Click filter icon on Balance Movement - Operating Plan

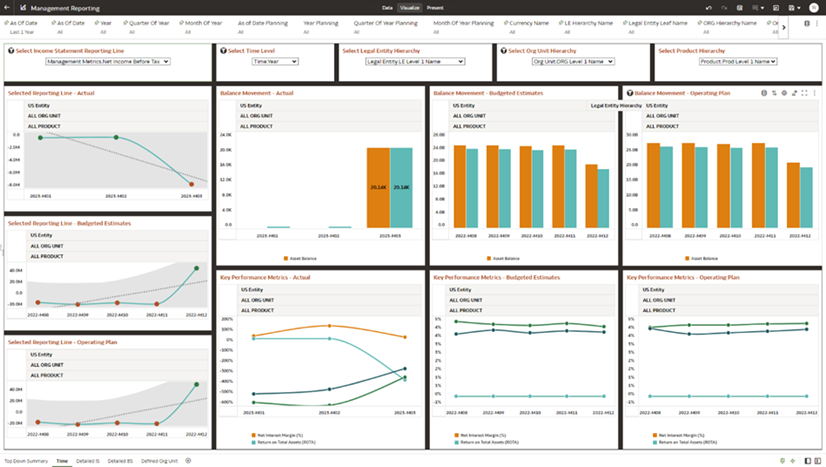pos(630,93)
